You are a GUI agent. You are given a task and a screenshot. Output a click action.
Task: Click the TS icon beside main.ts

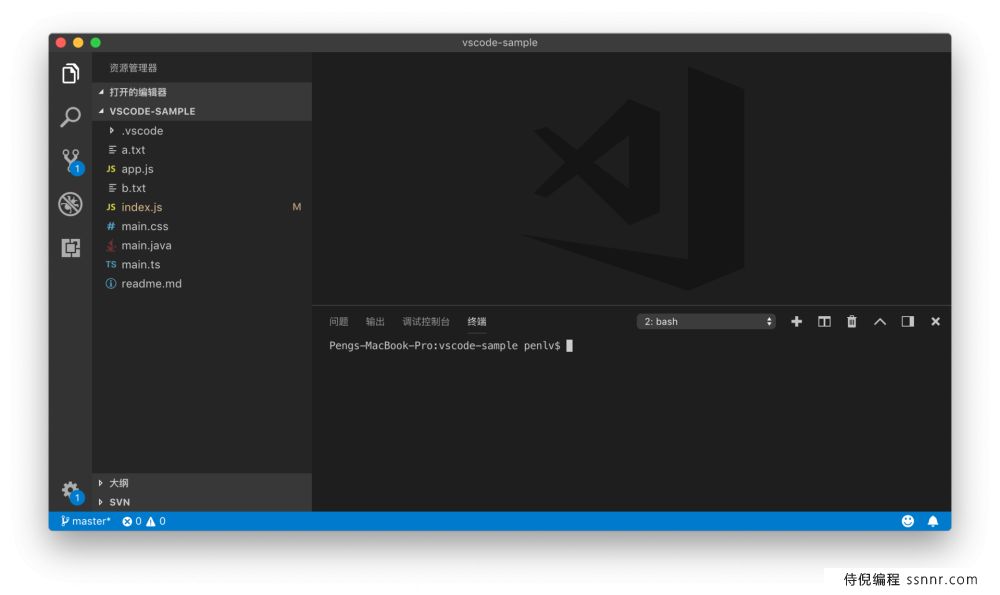click(x=111, y=265)
